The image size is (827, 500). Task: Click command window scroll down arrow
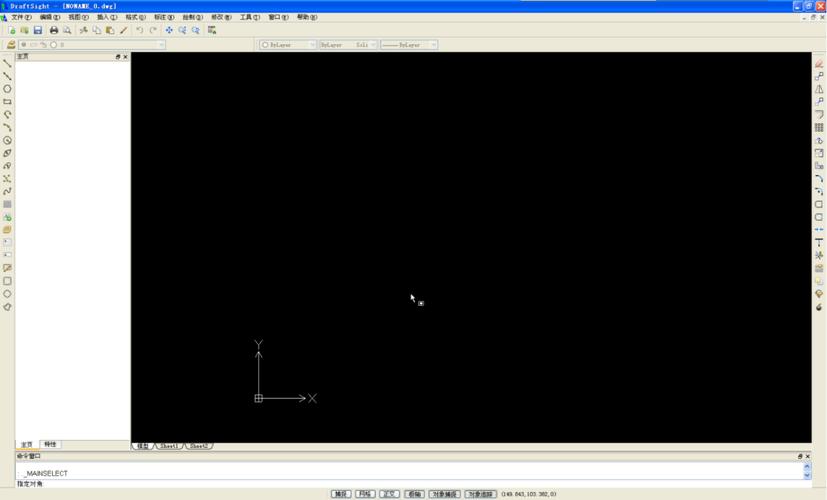(807, 475)
